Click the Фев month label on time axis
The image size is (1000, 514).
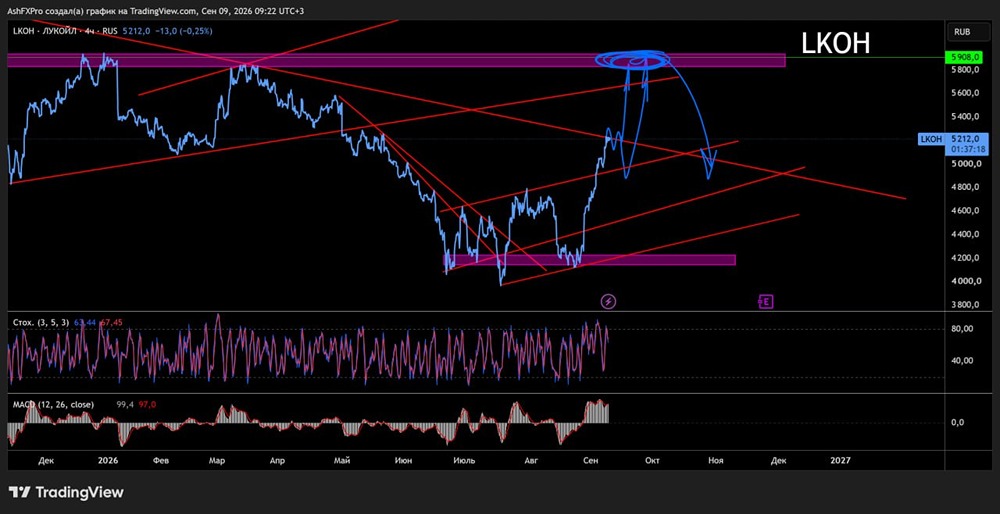[x=161, y=460]
